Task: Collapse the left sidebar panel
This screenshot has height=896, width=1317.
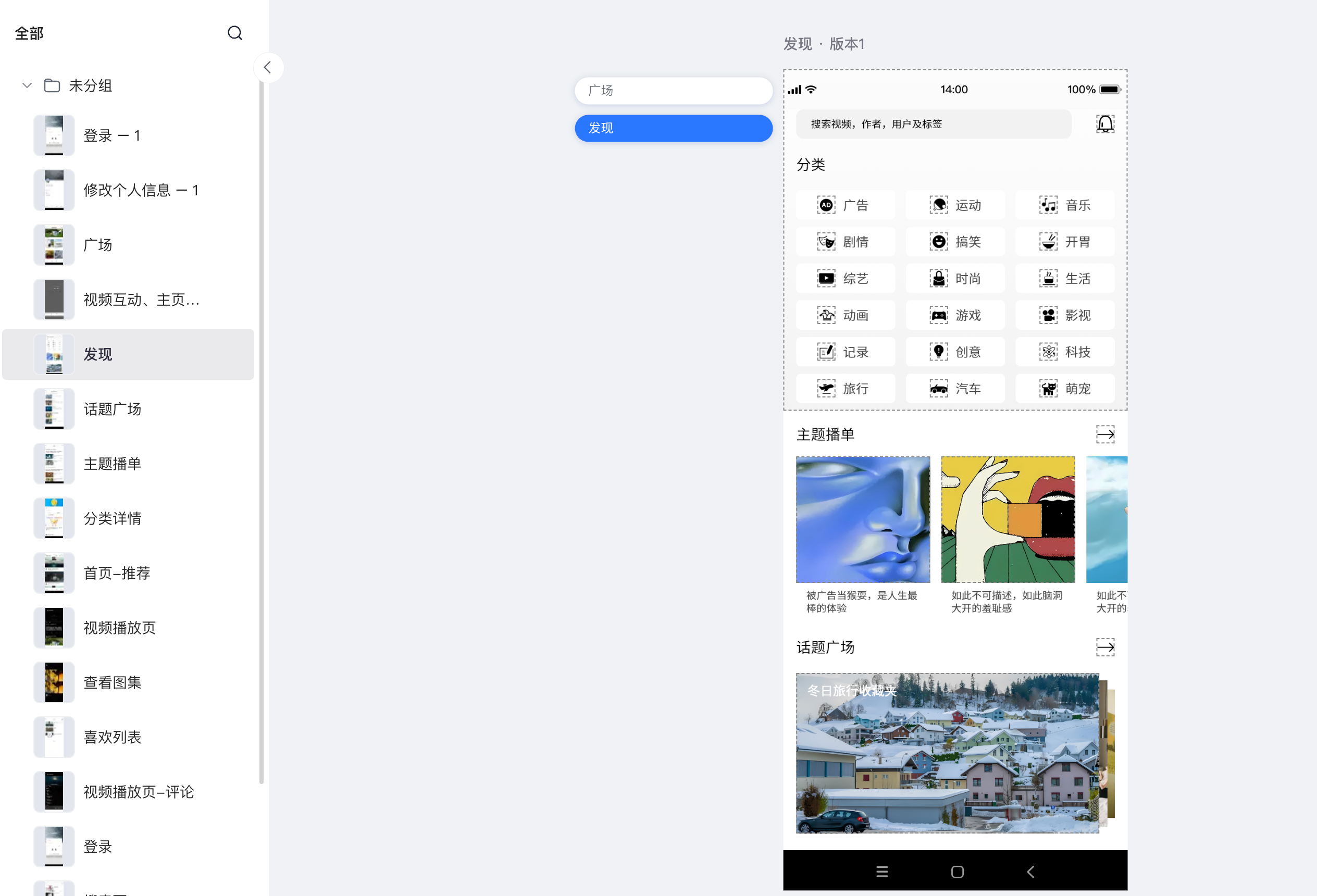Action: pos(267,68)
